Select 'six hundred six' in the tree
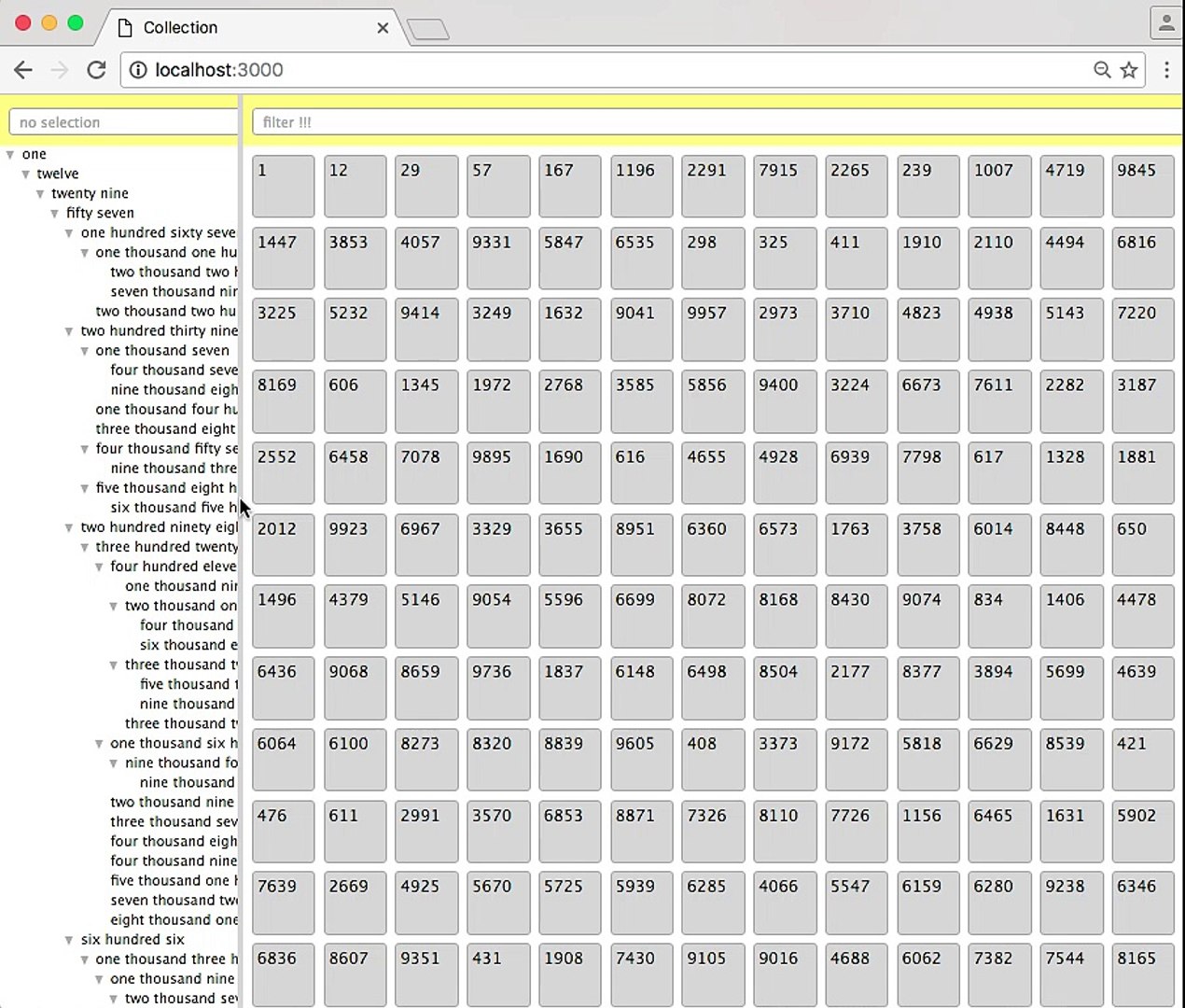The image size is (1185, 1008). click(132, 939)
